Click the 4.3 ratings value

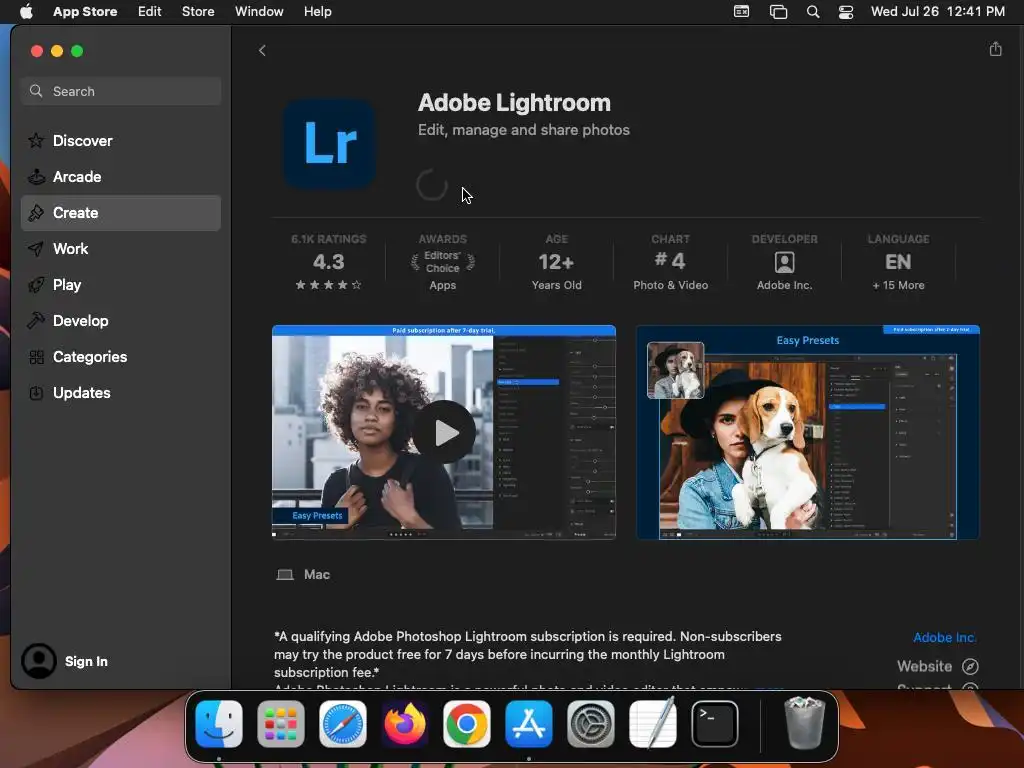[x=328, y=262]
